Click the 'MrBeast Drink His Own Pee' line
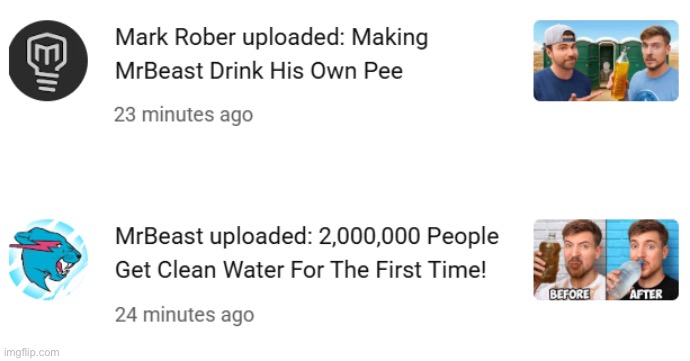Screen dimensions: 690x361 (259, 71)
